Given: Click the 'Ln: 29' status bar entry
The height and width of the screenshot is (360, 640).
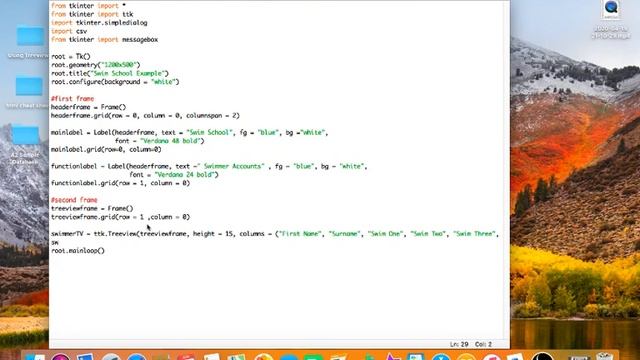Looking at the screenshot, I should pos(459,344).
